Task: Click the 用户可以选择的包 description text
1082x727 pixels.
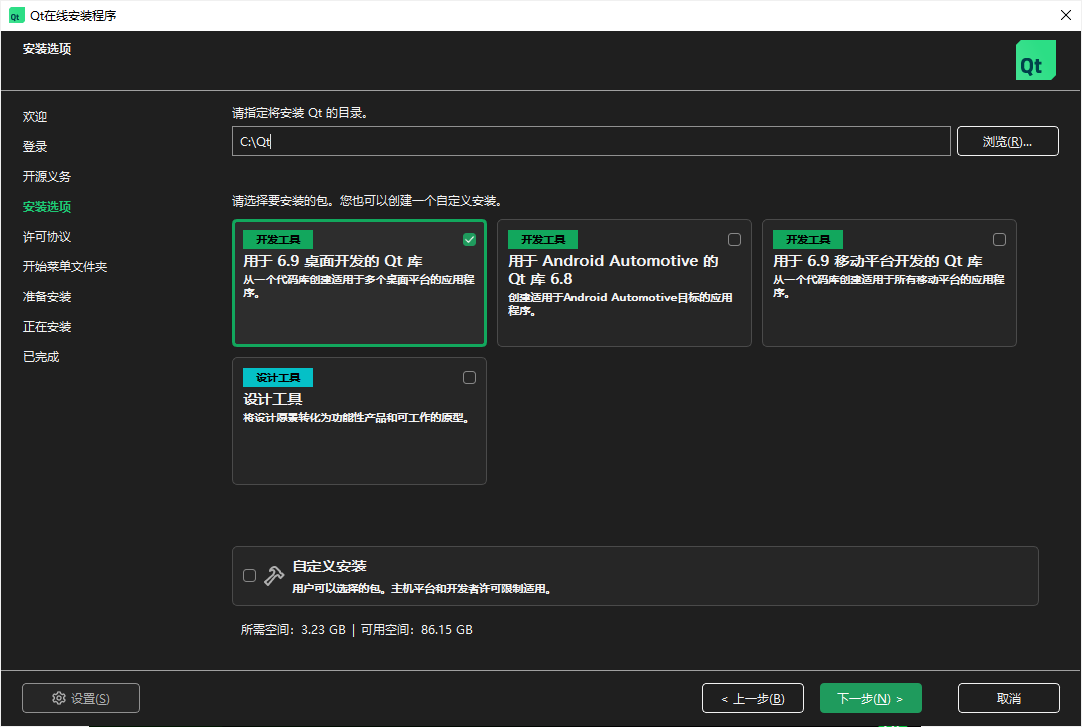Action: click(x=422, y=588)
